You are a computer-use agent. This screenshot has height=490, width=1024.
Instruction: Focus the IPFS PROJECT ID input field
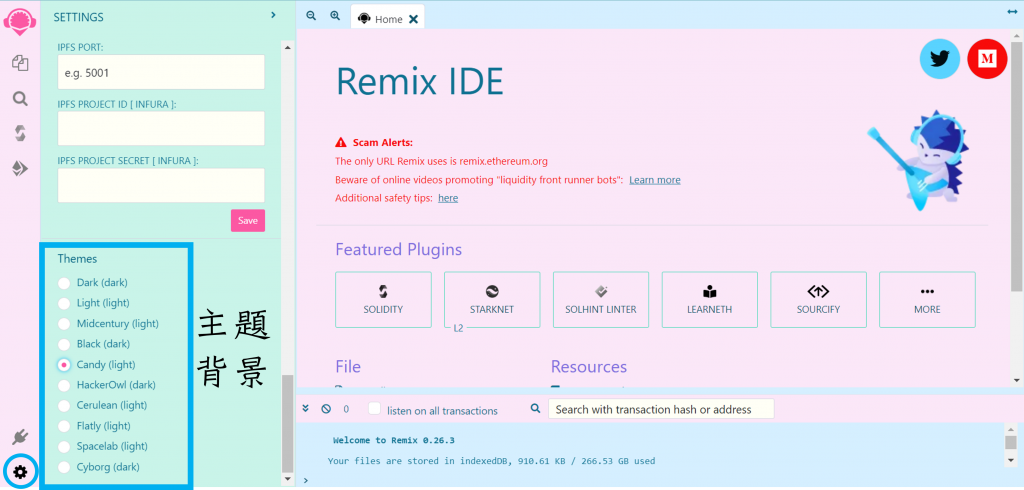tap(161, 128)
